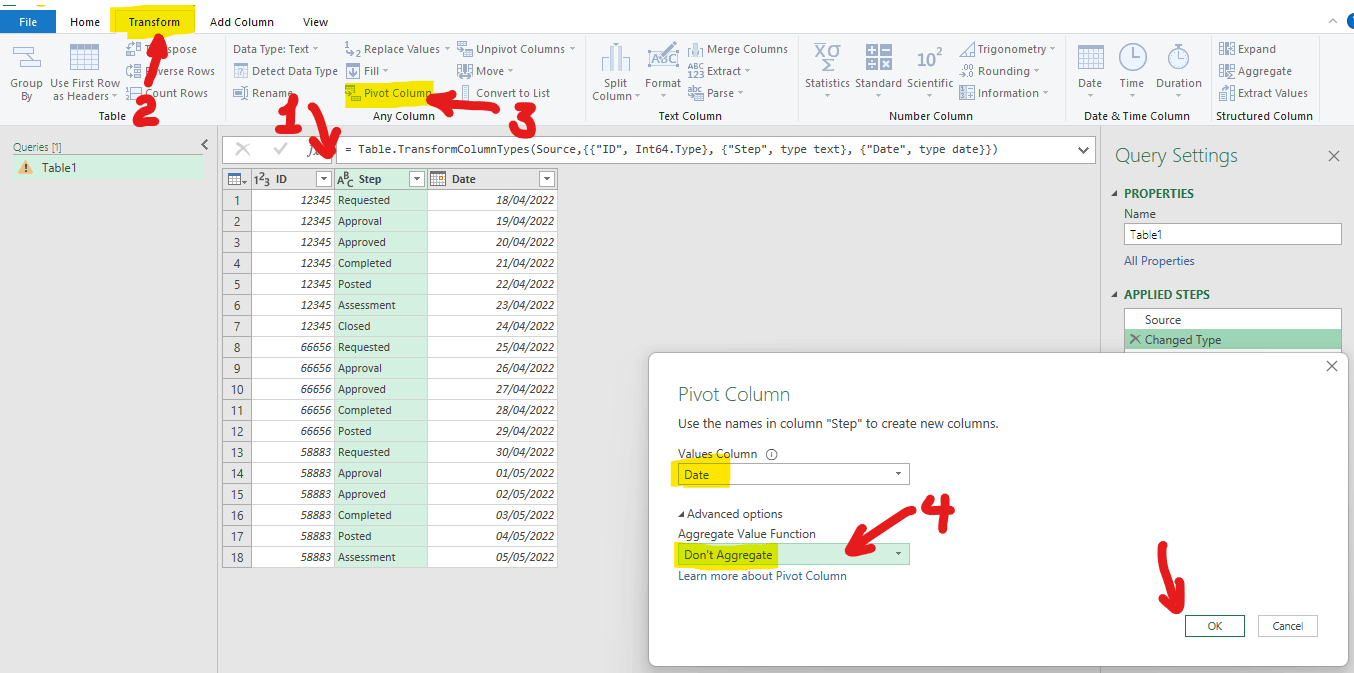
Task: Click the Count Rows command
Action: tap(167, 93)
